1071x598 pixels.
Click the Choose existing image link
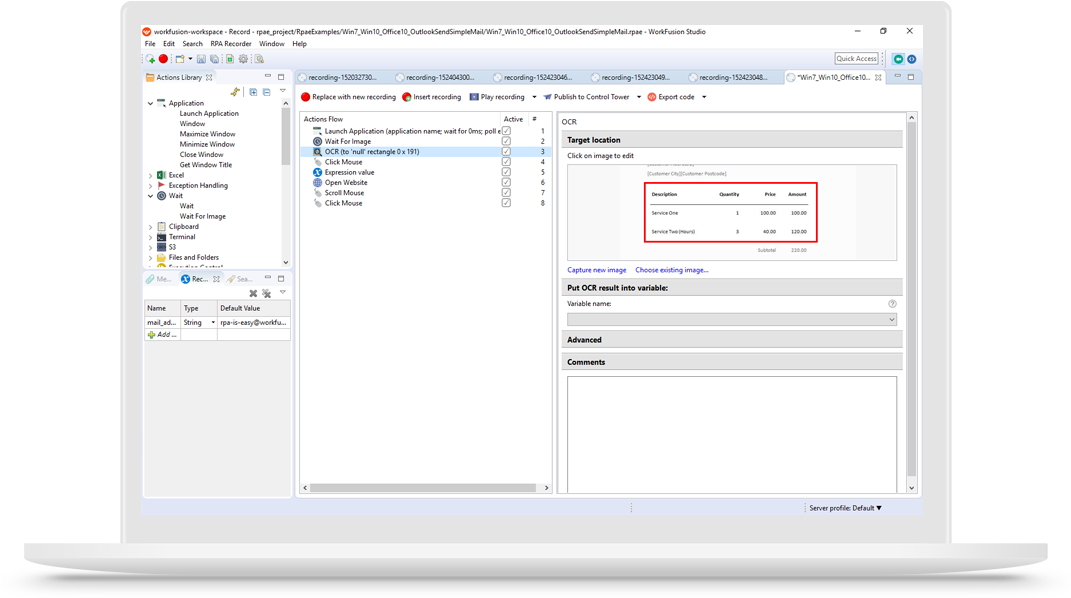671,270
